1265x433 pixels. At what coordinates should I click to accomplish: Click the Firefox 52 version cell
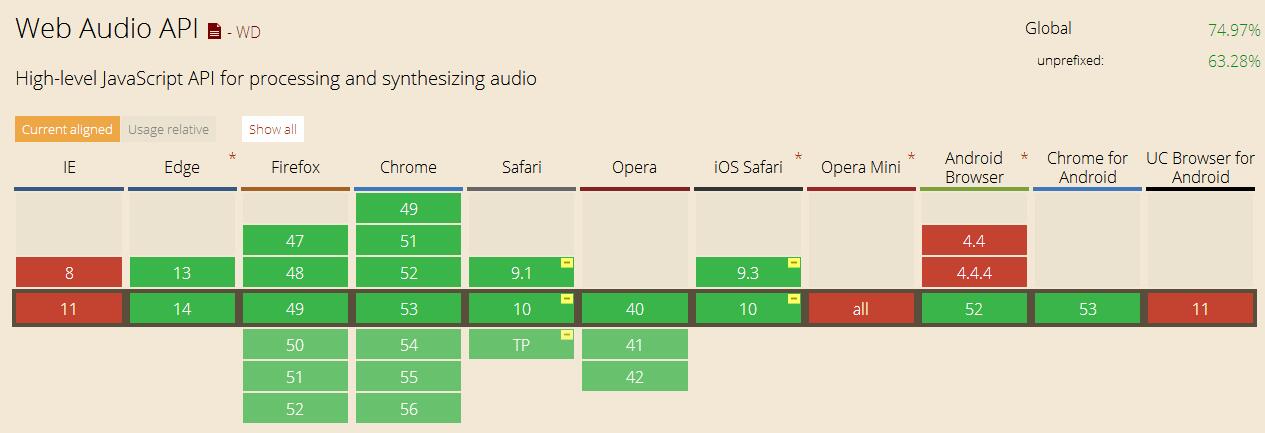click(295, 408)
